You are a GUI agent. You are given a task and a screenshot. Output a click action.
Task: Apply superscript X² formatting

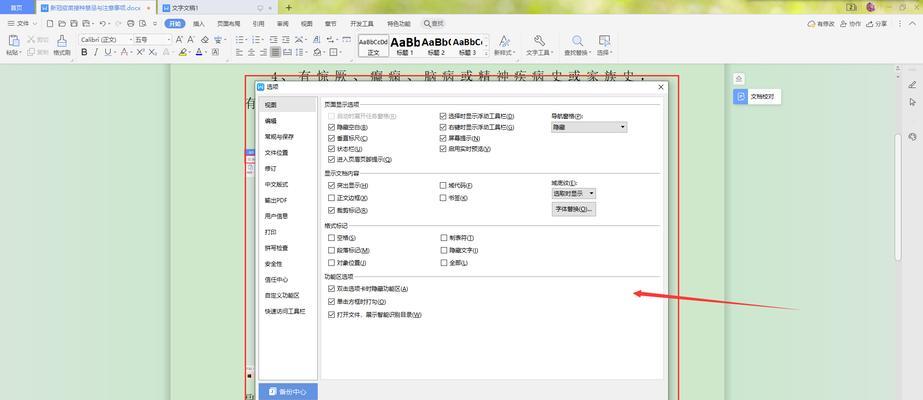[x=141, y=52]
